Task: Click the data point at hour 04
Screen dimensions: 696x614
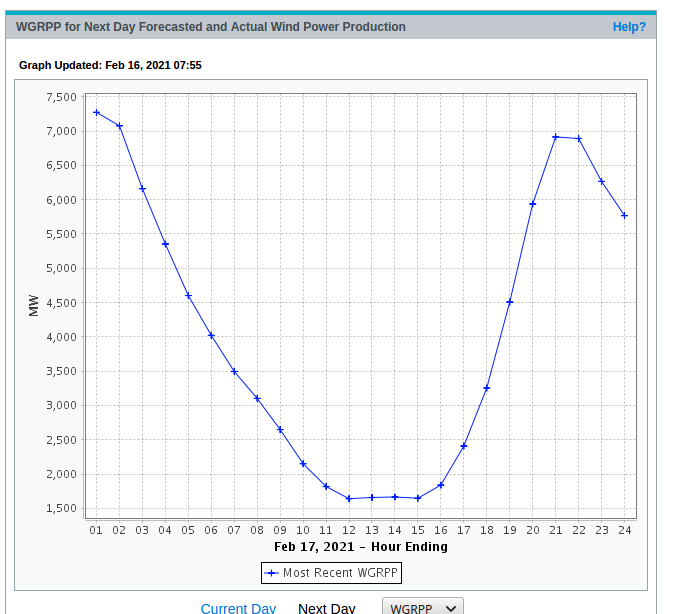Action: pos(166,244)
